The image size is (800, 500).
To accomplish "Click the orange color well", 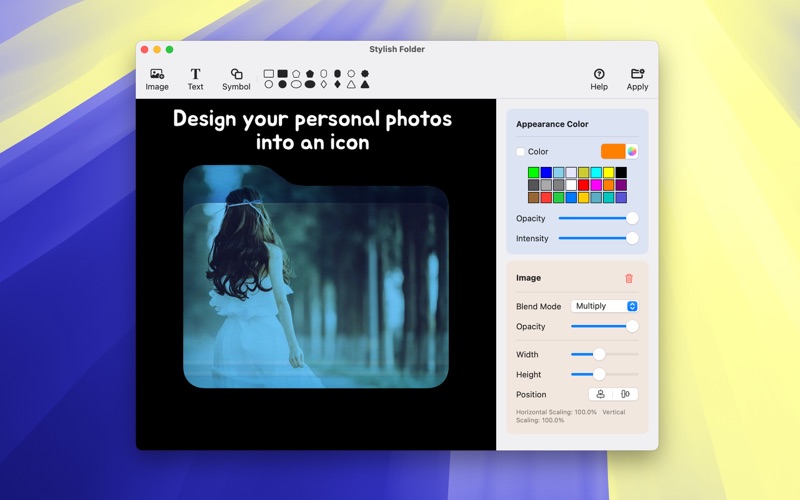I will [612, 152].
